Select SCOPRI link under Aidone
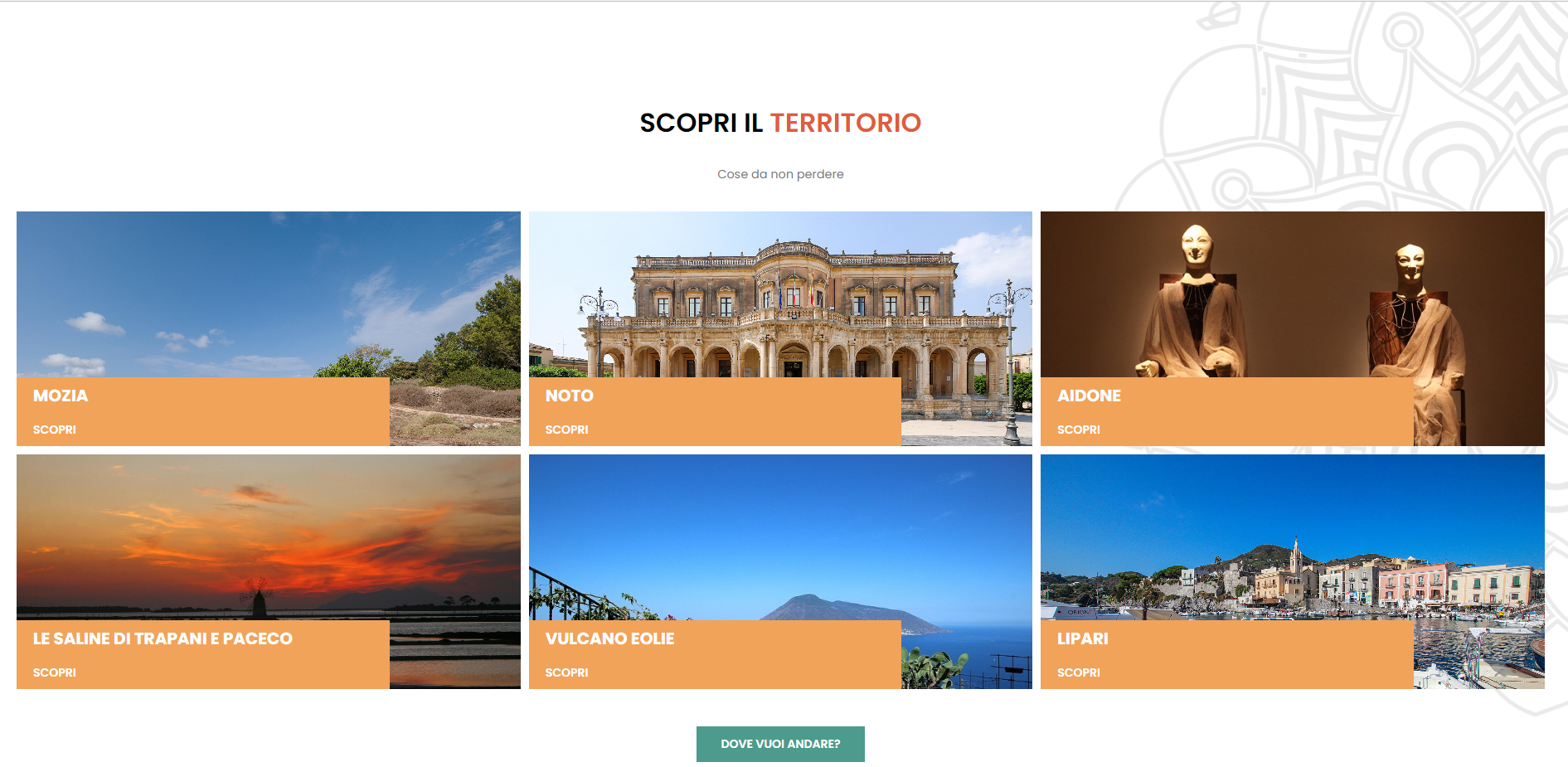Screen dimensions: 1568x767 point(1079,430)
